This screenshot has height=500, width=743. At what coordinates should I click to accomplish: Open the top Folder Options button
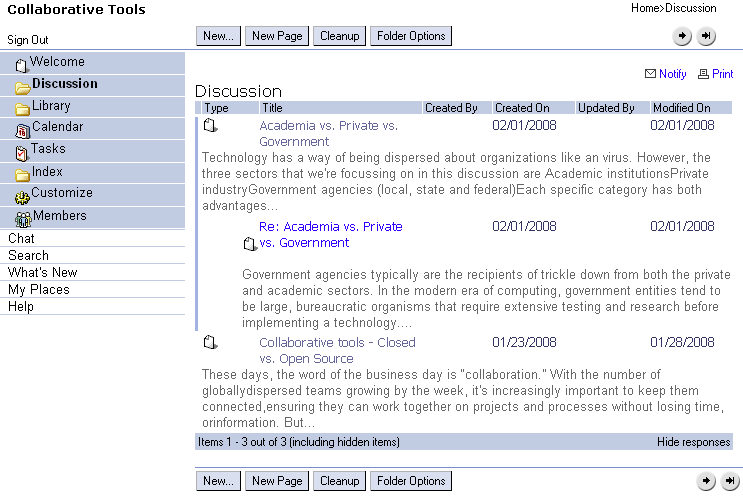[411, 36]
